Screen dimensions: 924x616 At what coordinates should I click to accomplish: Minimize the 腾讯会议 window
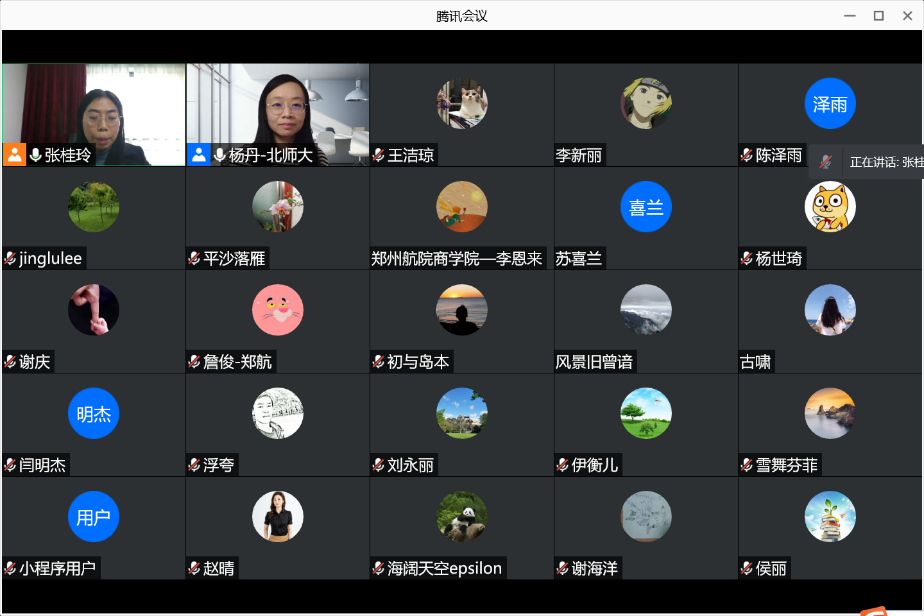[x=850, y=16]
